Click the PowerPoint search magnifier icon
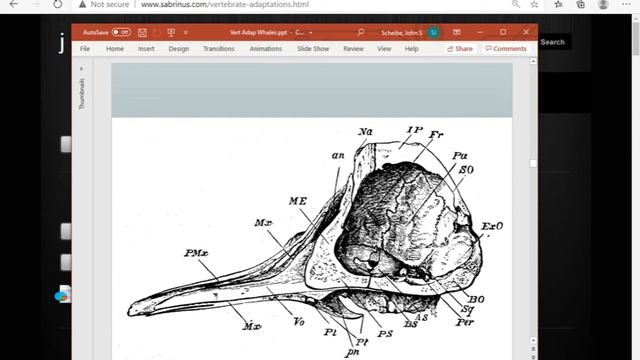 (x=360, y=32)
